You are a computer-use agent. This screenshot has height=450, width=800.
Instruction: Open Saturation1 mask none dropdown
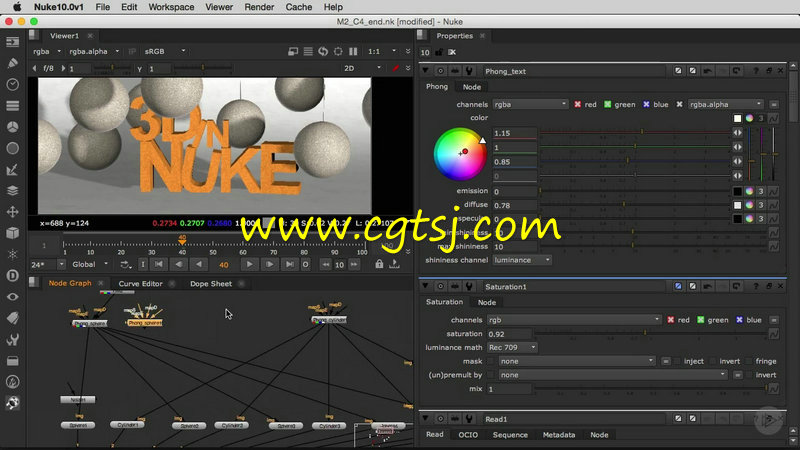pyautogui.click(x=577, y=361)
